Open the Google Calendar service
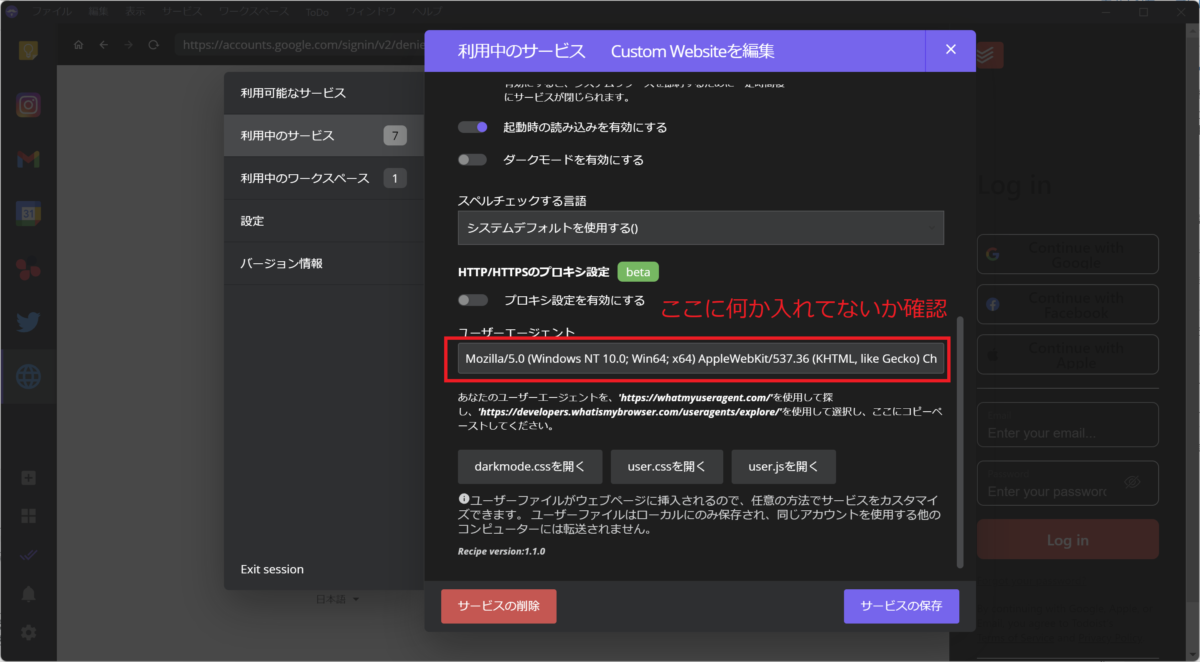This screenshot has height=662, width=1200. point(27,212)
